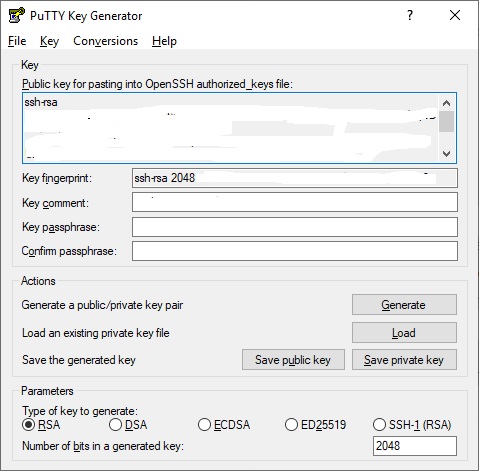
Task: Click the PuTTY key generator title icon
Action: (x=16, y=15)
